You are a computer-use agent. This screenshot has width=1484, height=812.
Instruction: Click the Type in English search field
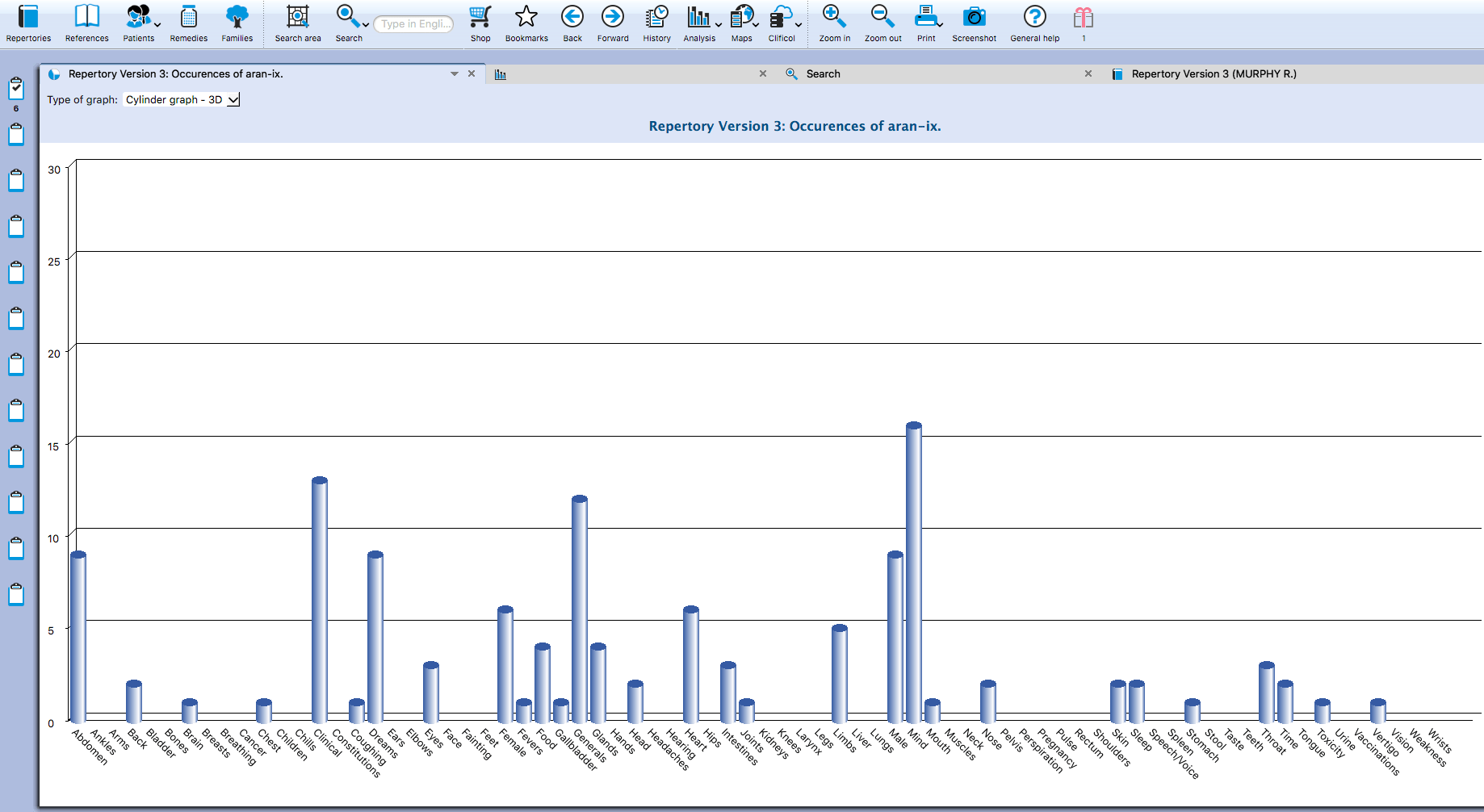pyautogui.click(x=414, y=24)
